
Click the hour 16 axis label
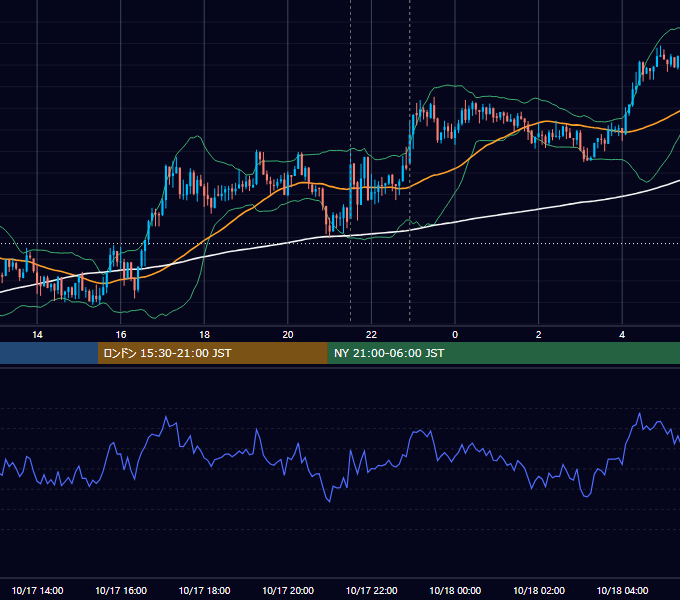point(121,335)
